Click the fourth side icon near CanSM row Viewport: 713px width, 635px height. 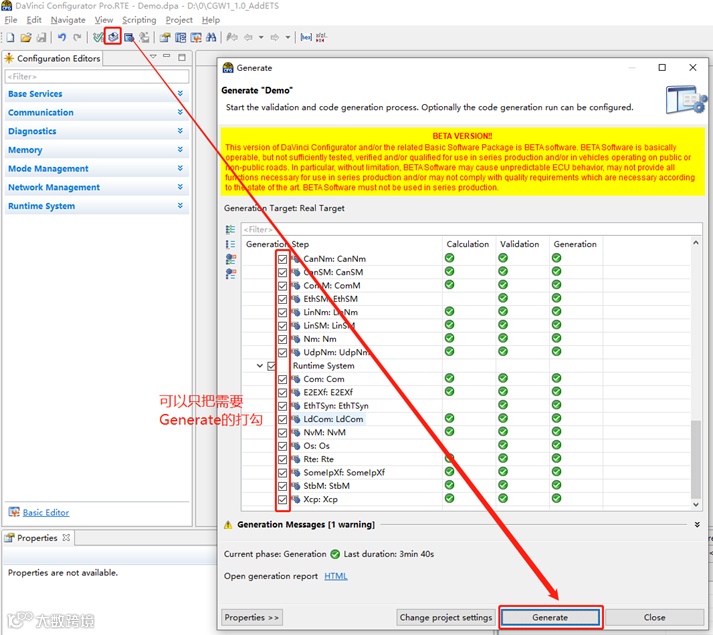(x=231, y=273)
